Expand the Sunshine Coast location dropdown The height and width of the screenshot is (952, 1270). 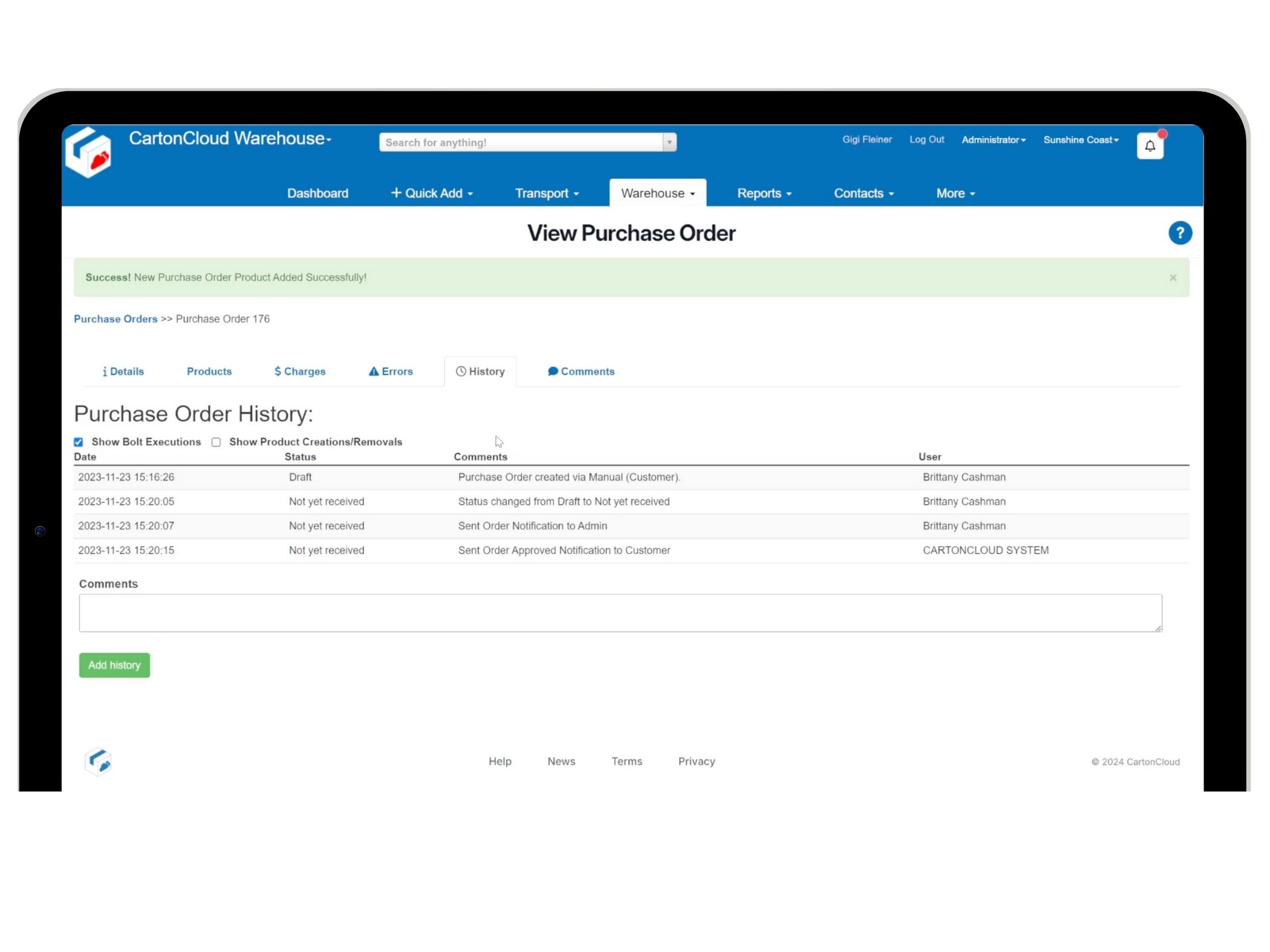click(x=1081, y=140)
